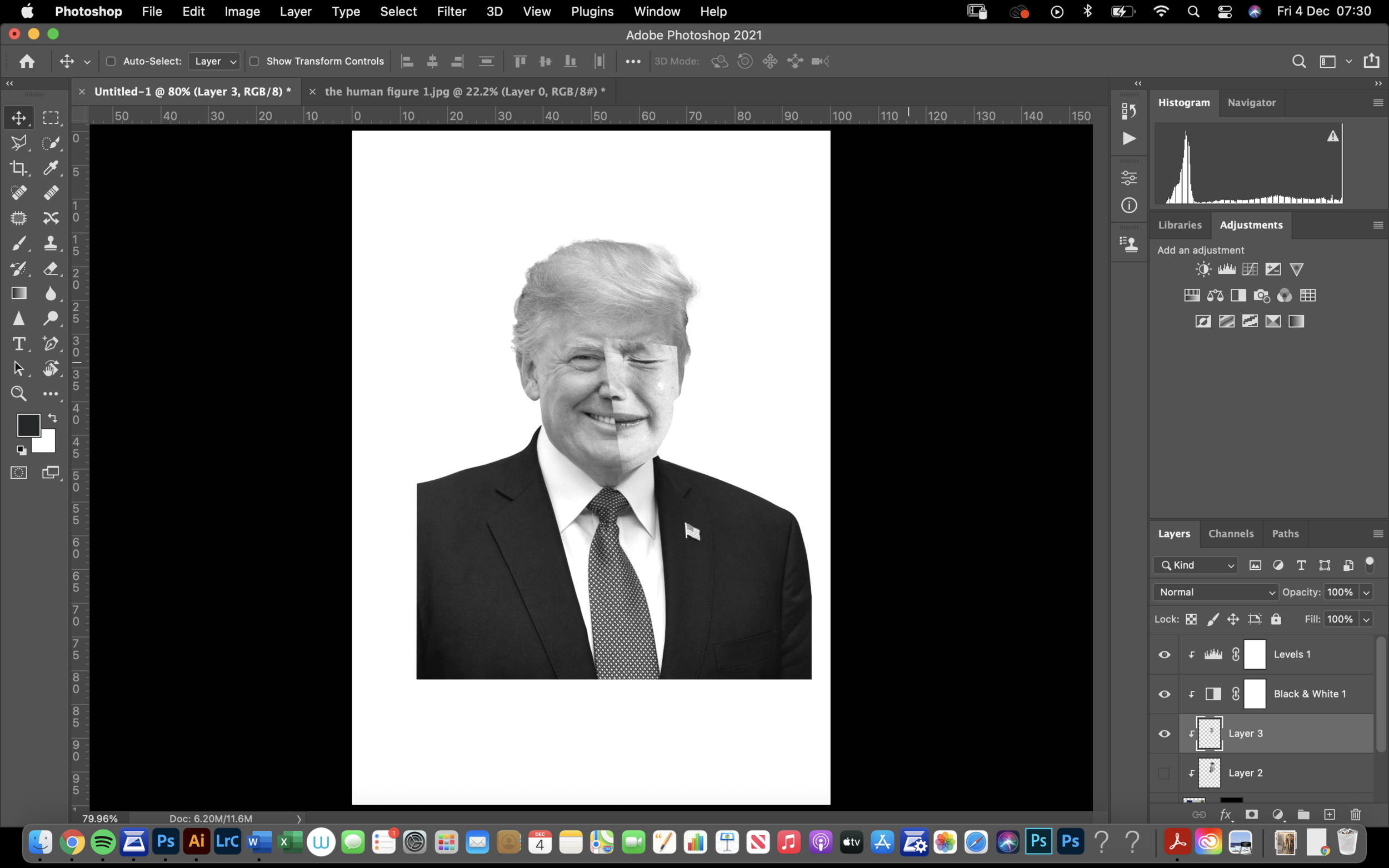Screen dimensions: 1389x868
Task: Open the Normal blend mode dropdown
Action: (1215, 592)
